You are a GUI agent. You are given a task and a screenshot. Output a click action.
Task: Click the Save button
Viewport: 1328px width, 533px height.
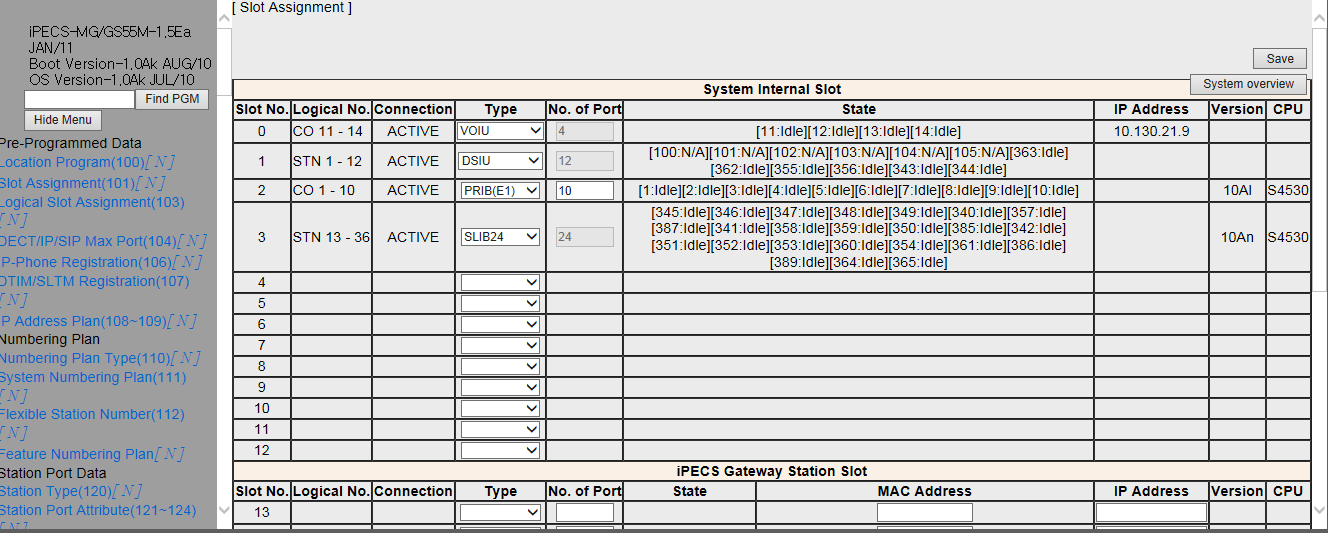[1279, 59]
